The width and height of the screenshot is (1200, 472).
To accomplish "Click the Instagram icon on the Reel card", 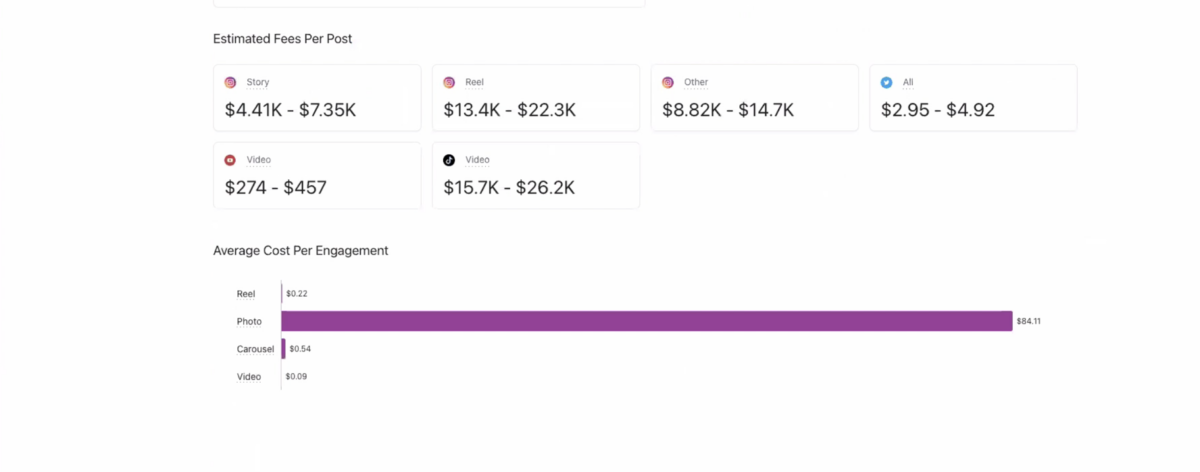I will 449,83.
